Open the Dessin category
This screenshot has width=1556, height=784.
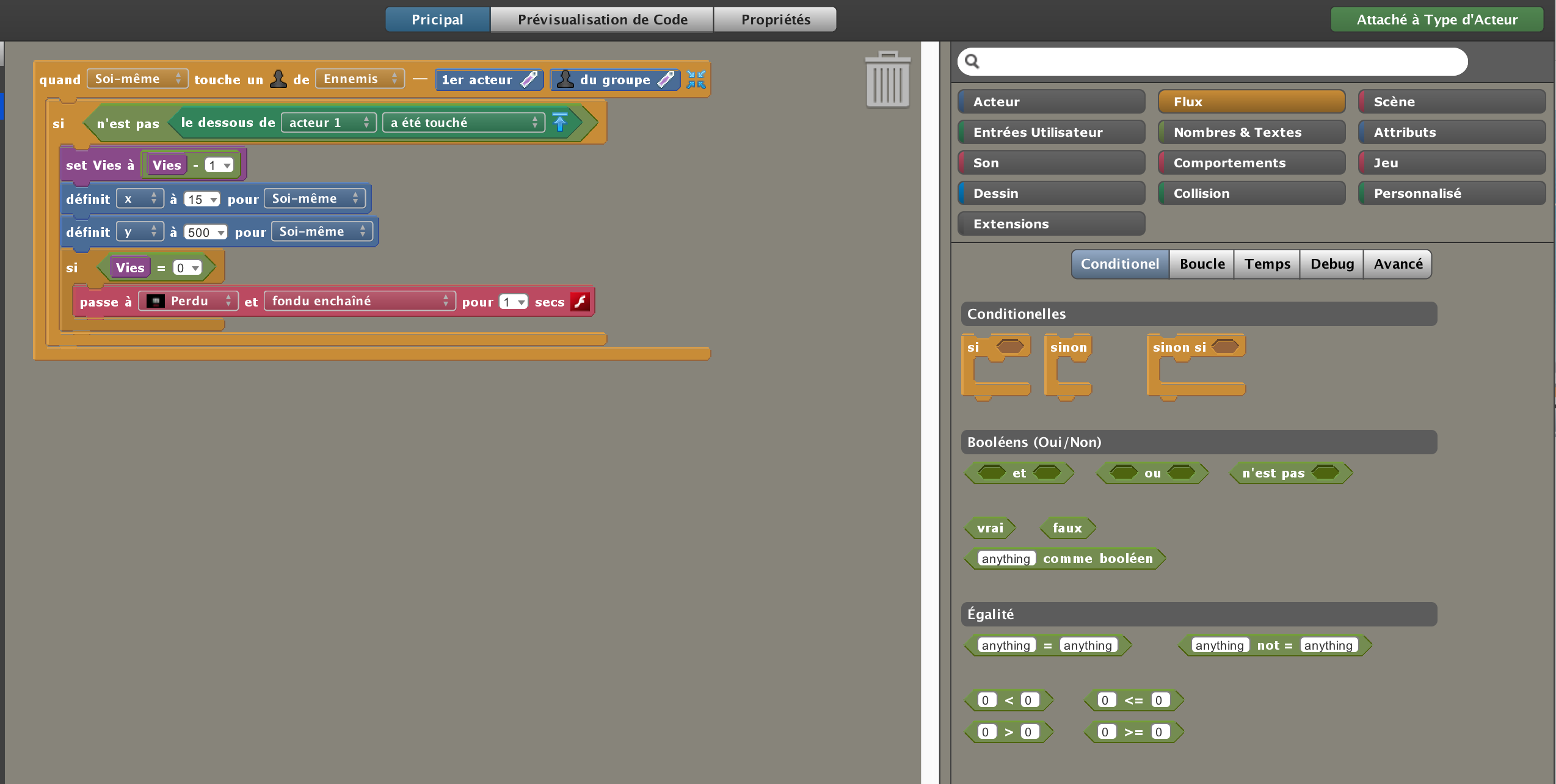point(1052,194)
